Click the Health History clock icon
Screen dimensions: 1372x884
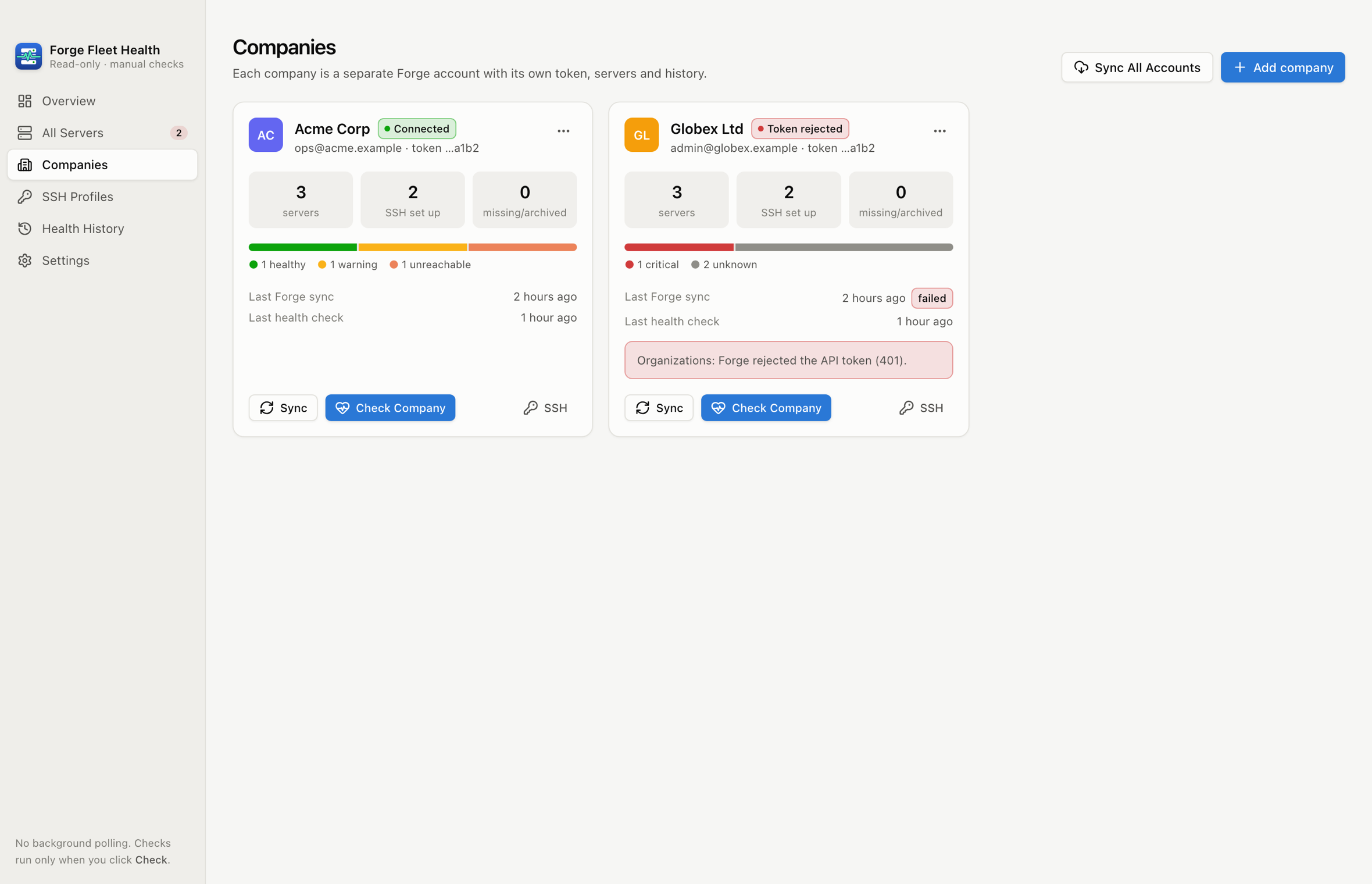pyautogui.click(x=25, y=229)
